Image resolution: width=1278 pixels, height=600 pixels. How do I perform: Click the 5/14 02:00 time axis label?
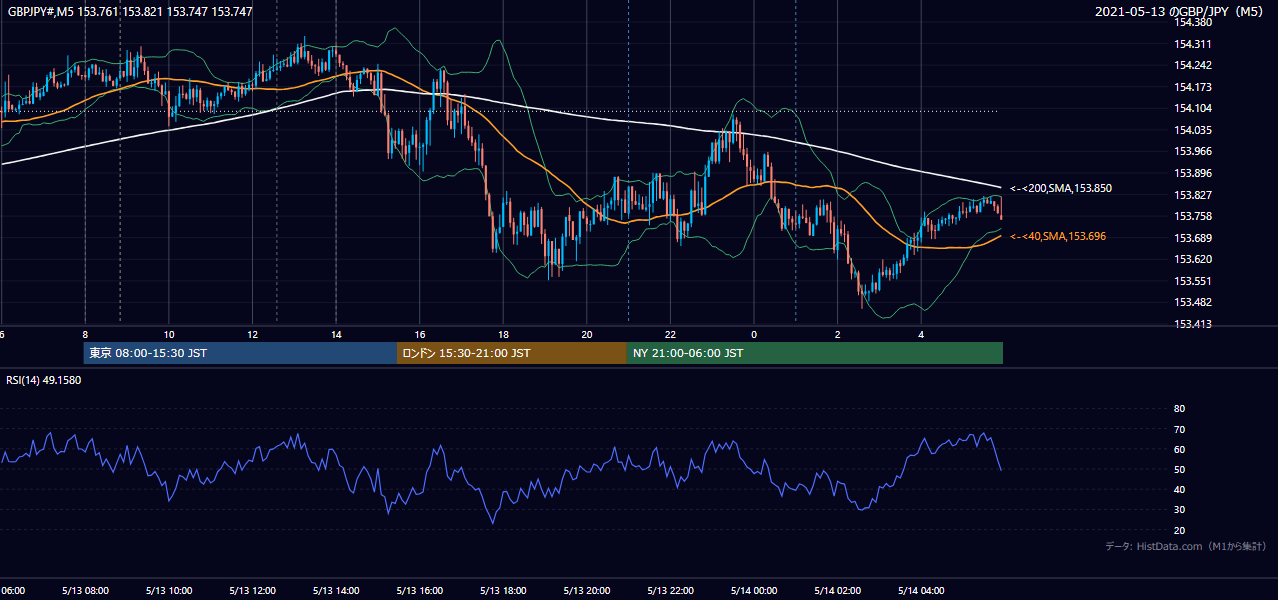pos(837,590)
